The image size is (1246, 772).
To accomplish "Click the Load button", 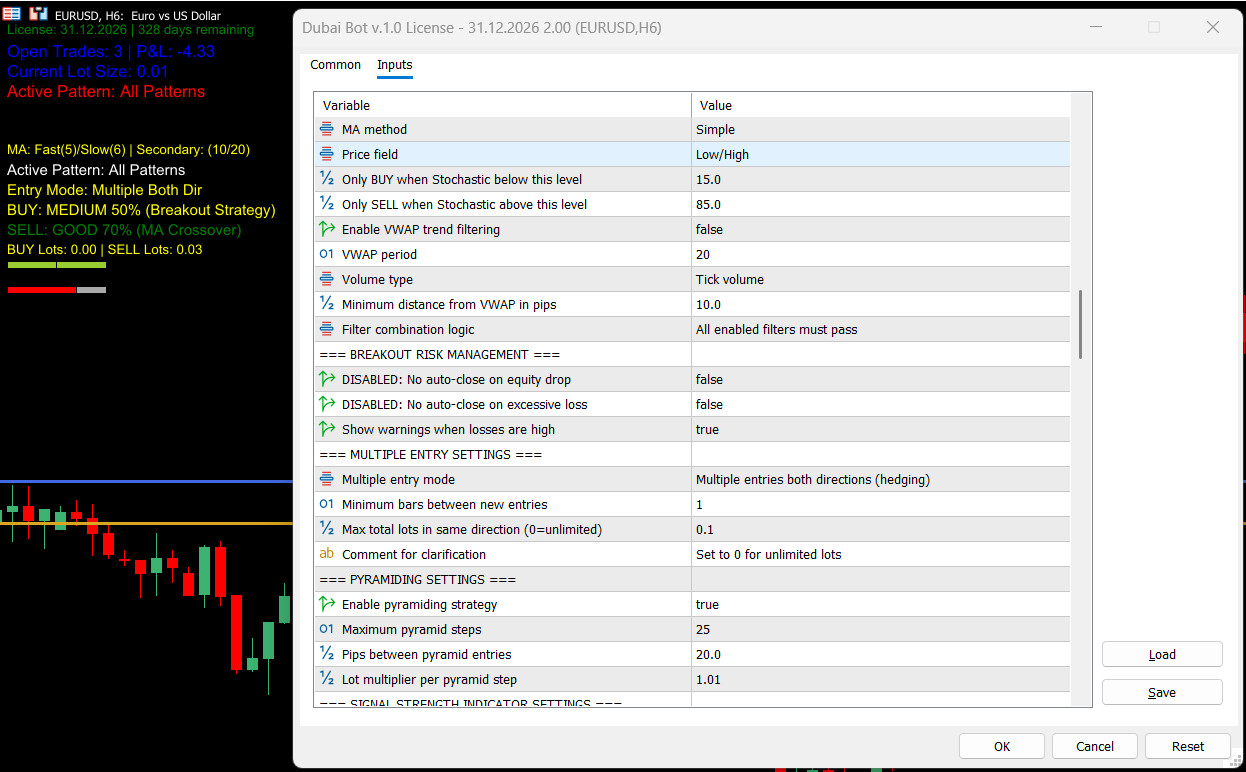I will click(1162, 655).
